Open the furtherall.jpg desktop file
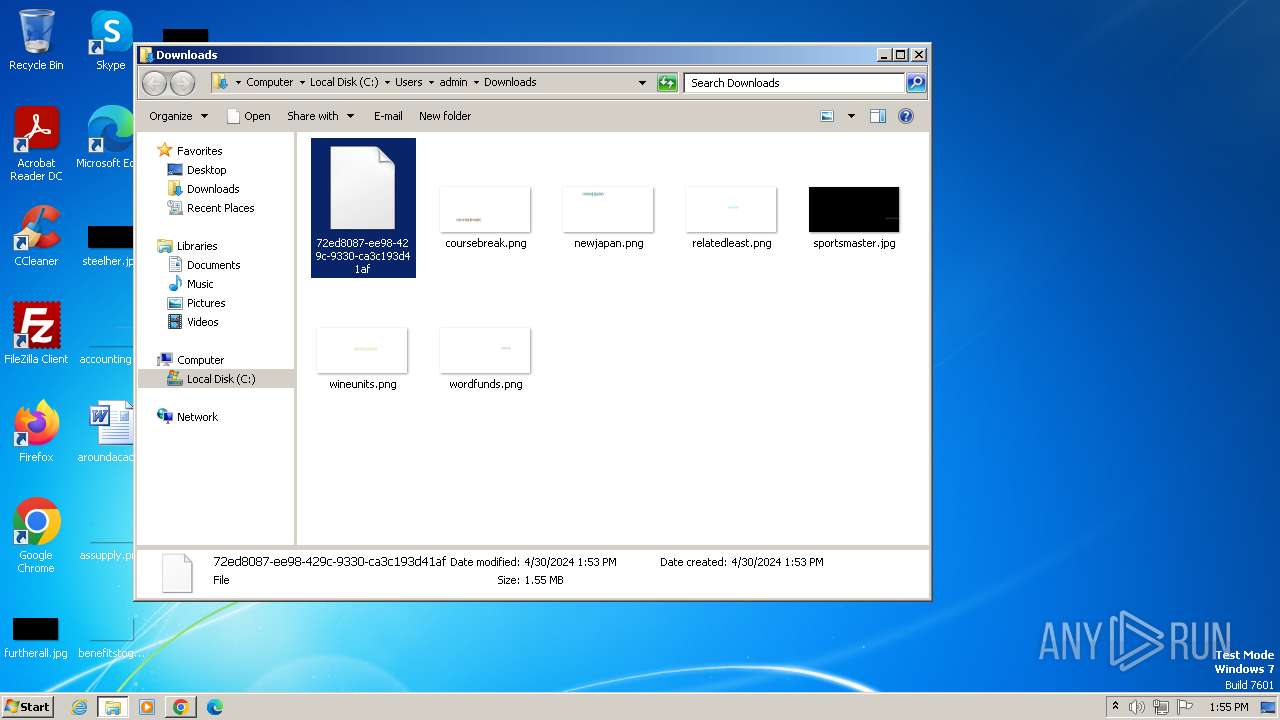The height and width of the screenshot is (720, 1280). tap(36, 638)
